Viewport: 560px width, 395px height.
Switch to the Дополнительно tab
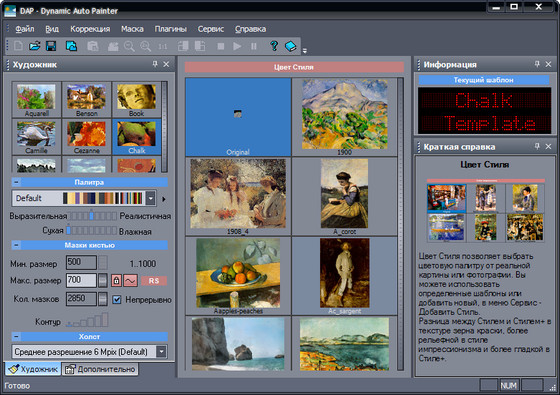(100, 369)
